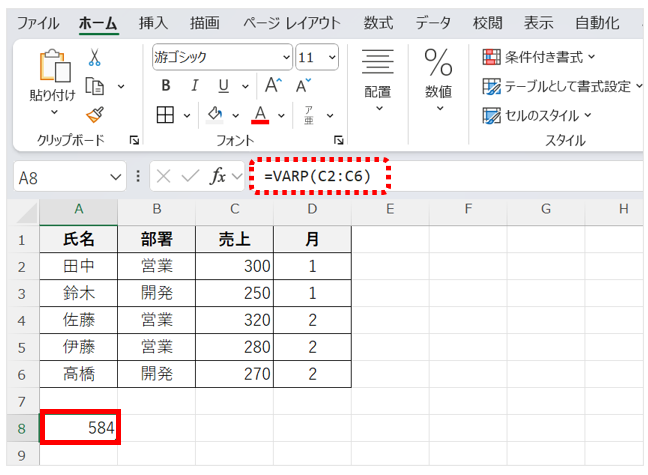Open the font size 11 dropdown
Screen dimensions: 648x475
[331, 57]
